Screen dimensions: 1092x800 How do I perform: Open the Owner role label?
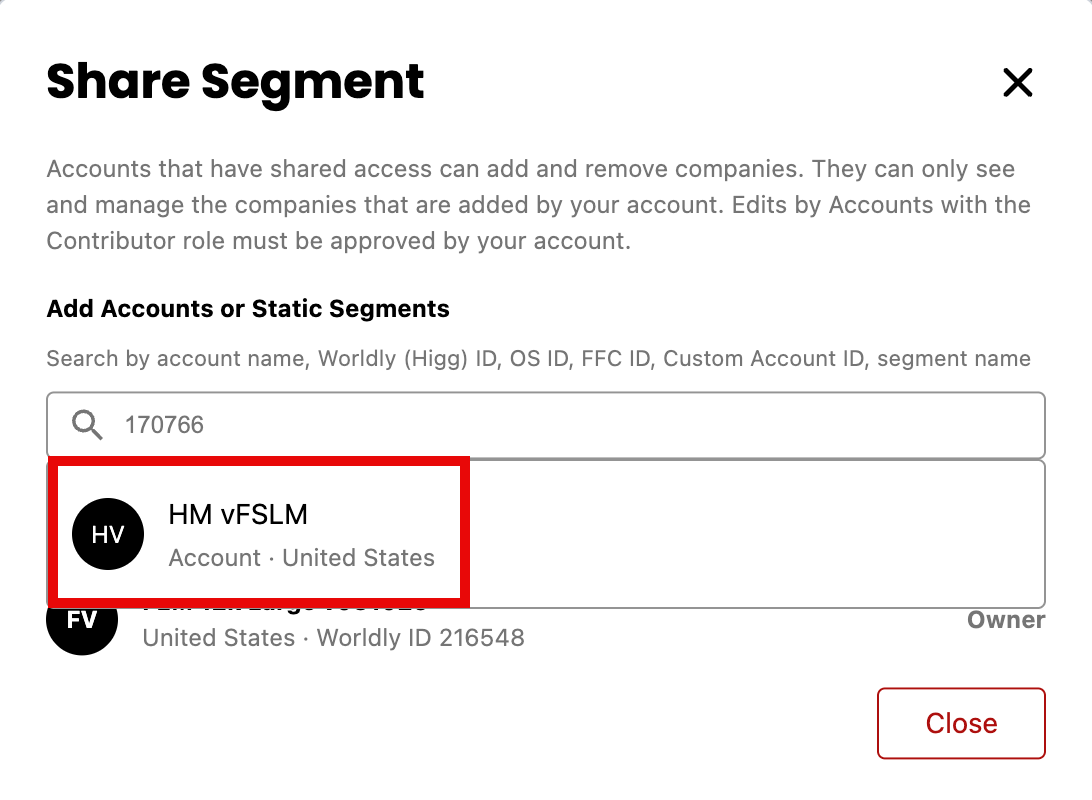[1006, 620]
